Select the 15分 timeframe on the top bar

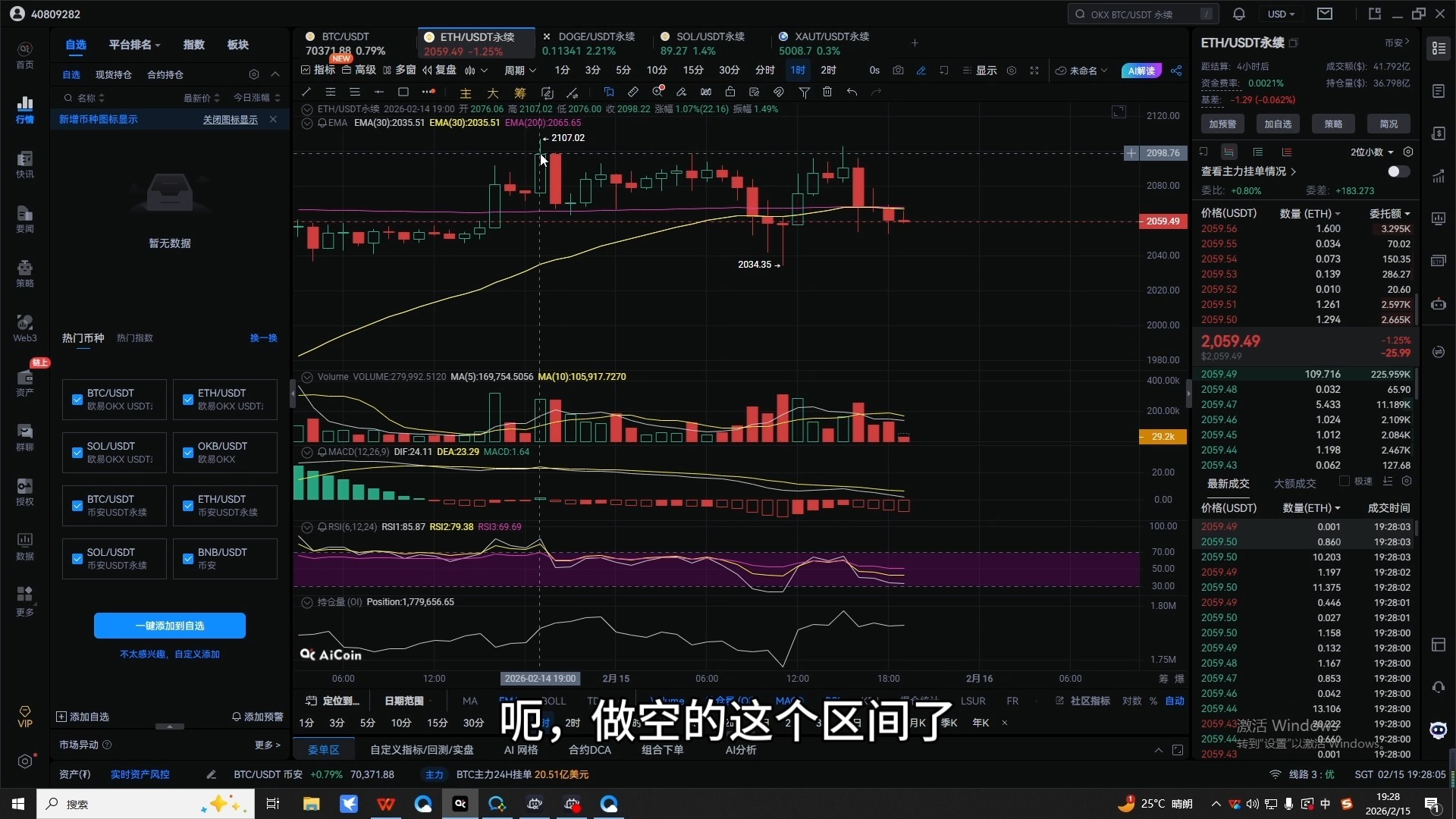coord(693,70)
